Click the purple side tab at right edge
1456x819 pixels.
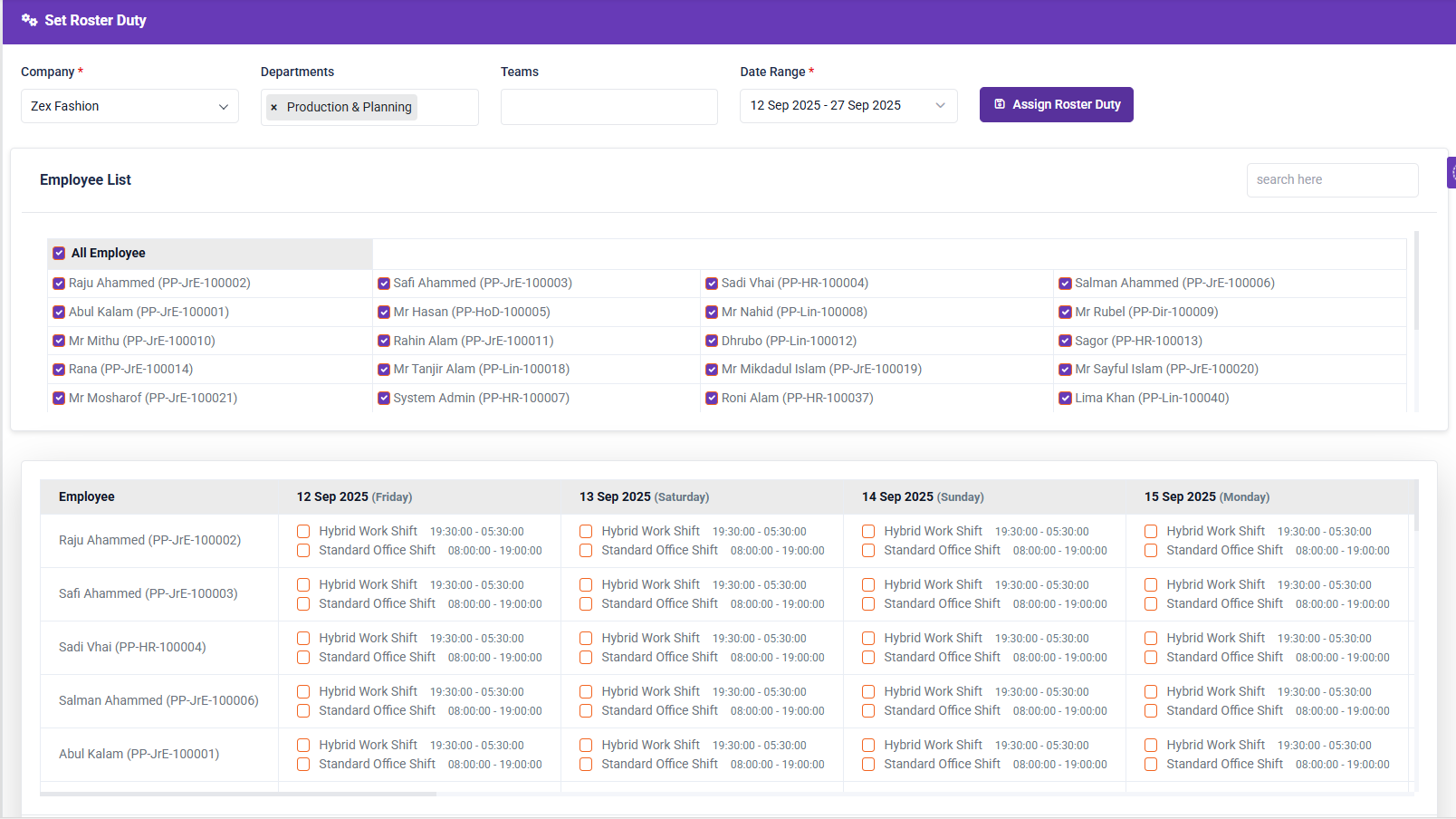tap(1451, 172)
